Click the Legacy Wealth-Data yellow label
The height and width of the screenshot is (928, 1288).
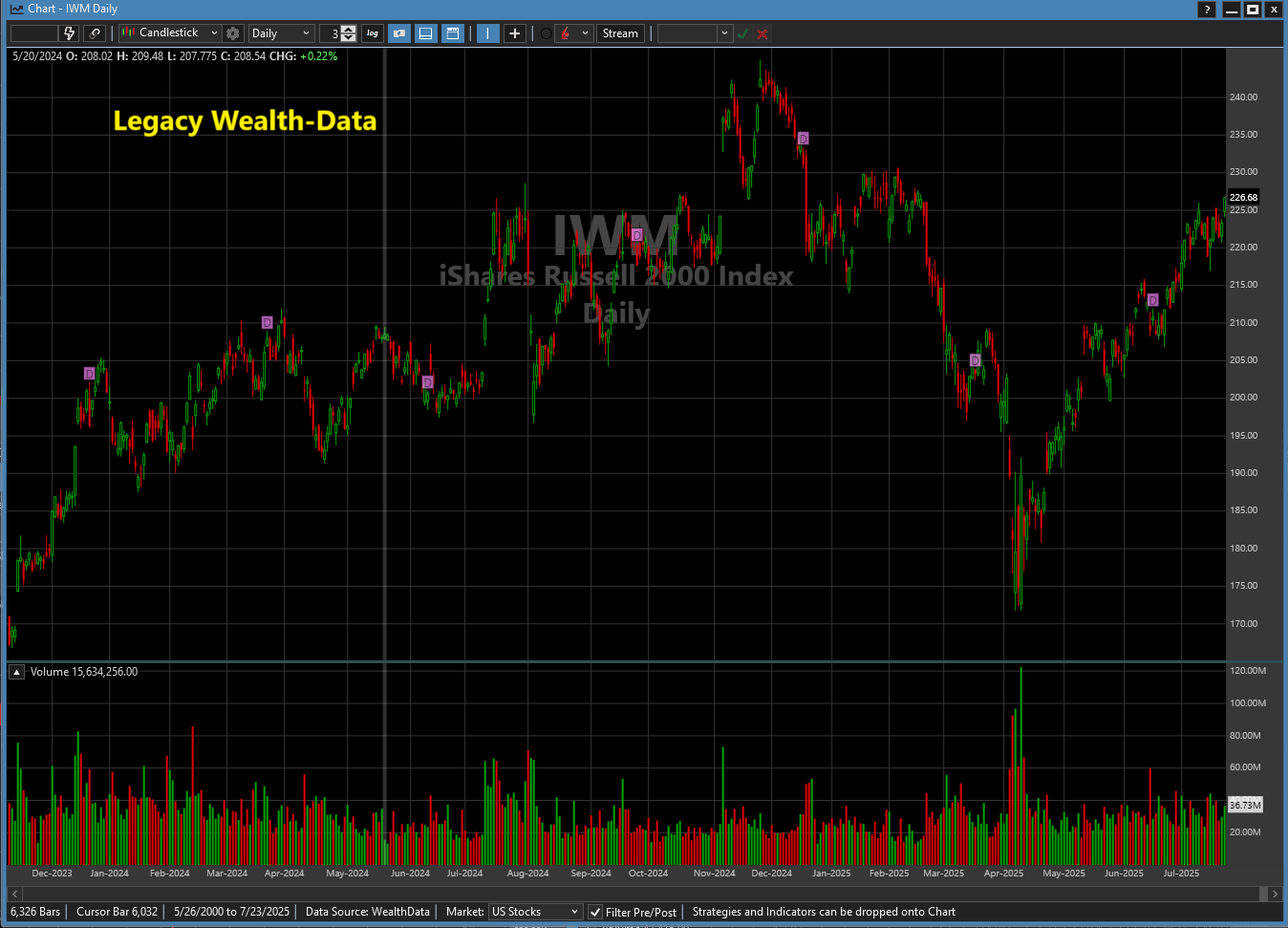click(x=245, y=121)
